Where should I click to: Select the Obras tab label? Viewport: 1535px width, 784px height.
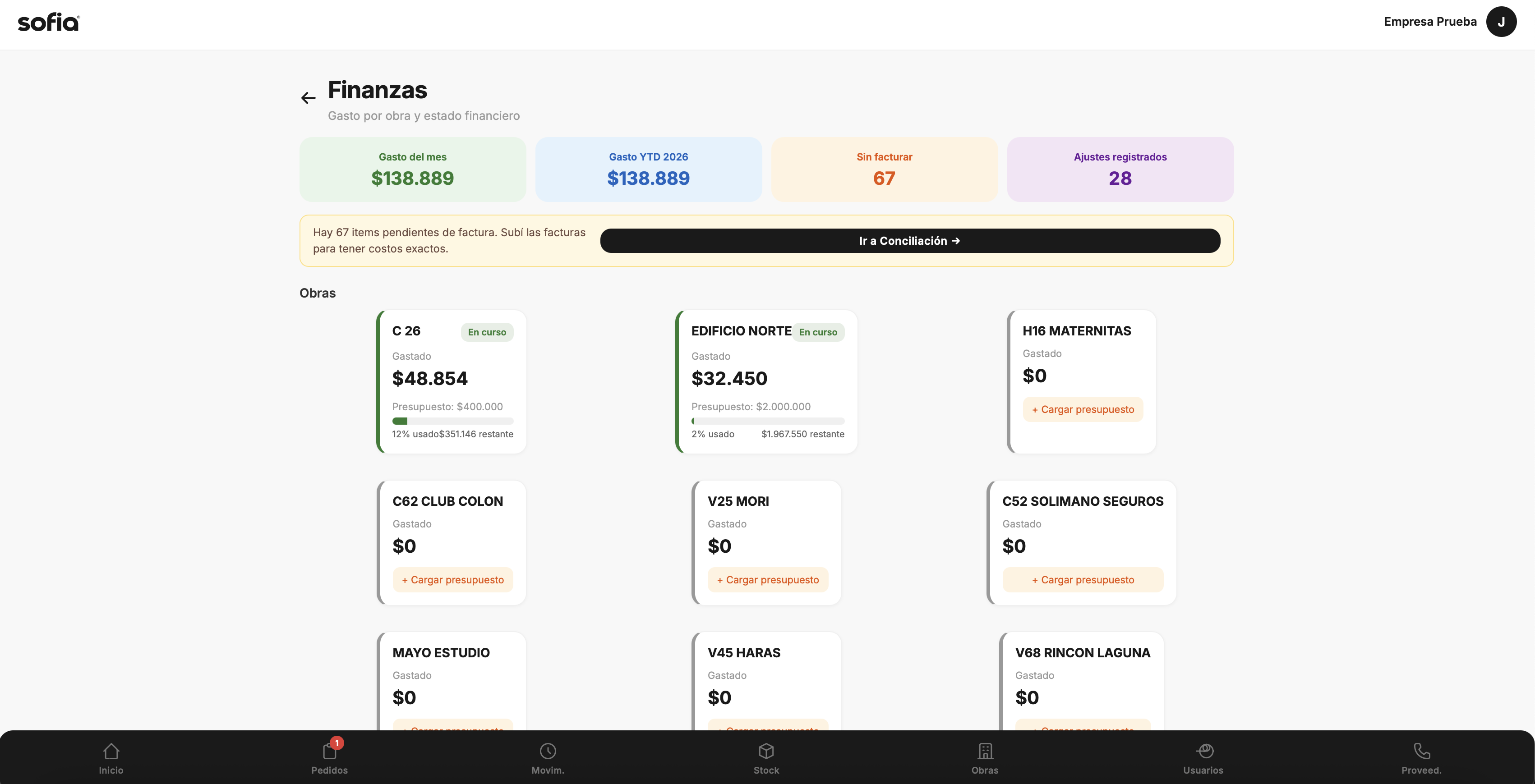pyautogui.click(x=985, y=770)
